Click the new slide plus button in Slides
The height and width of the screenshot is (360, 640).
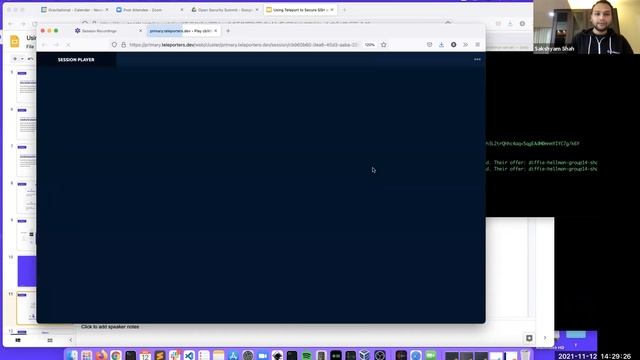click(15, 59)
